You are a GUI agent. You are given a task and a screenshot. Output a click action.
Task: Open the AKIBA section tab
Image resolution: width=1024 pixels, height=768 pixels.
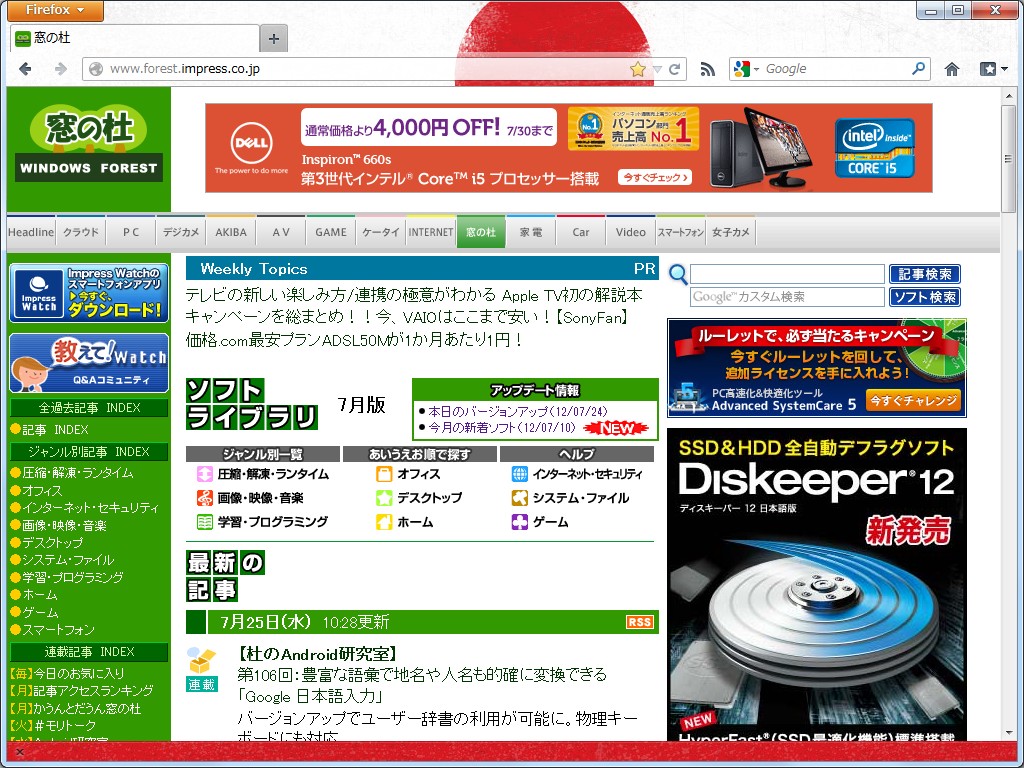(230, 231)
